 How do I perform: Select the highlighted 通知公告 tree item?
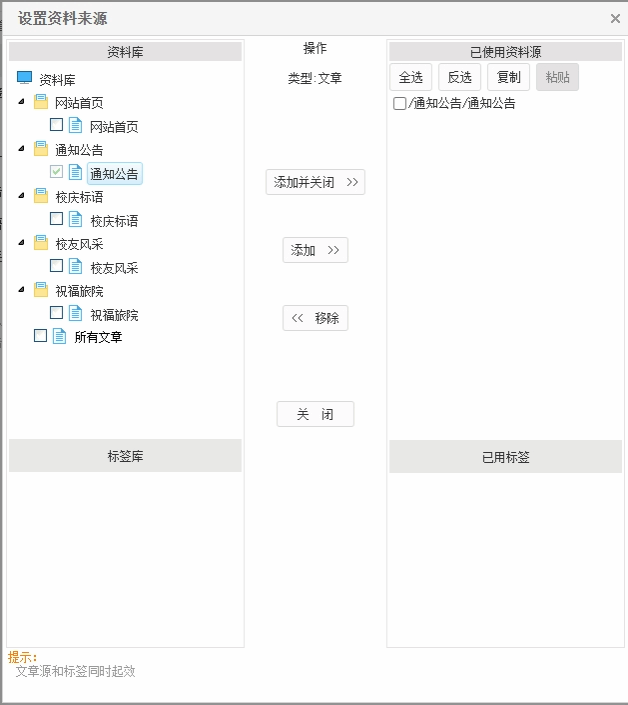(x=114, y=174)
